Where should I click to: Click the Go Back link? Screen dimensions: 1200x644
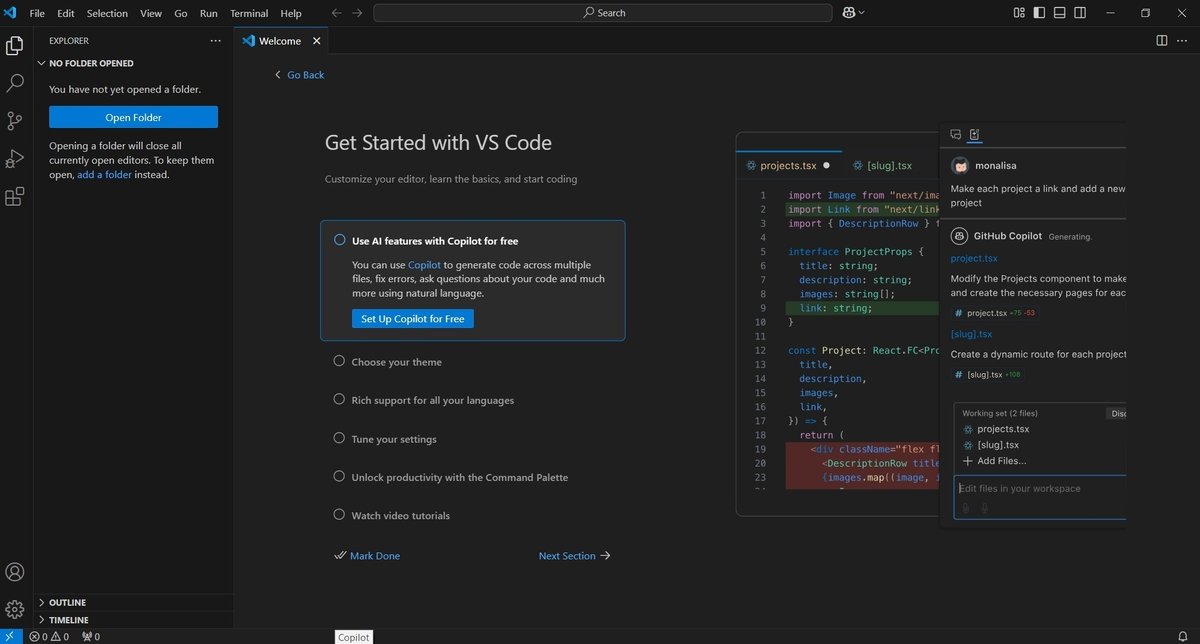pyautogui.click(x=300, y=75)
